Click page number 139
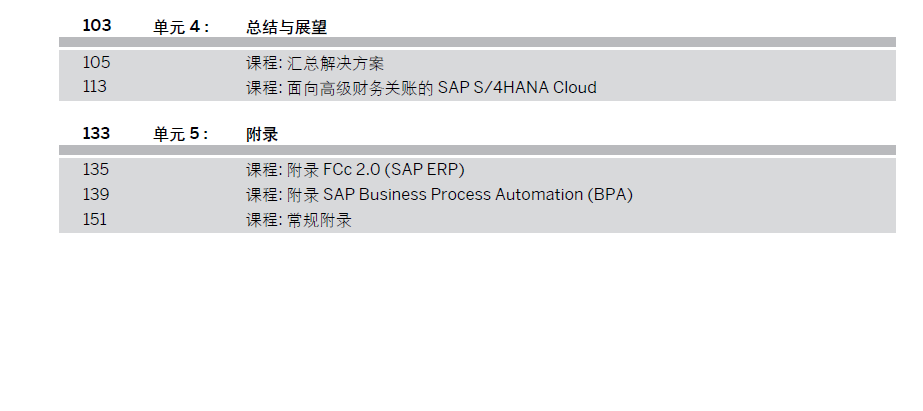This screenshot has height=411, width=923. 96,194
